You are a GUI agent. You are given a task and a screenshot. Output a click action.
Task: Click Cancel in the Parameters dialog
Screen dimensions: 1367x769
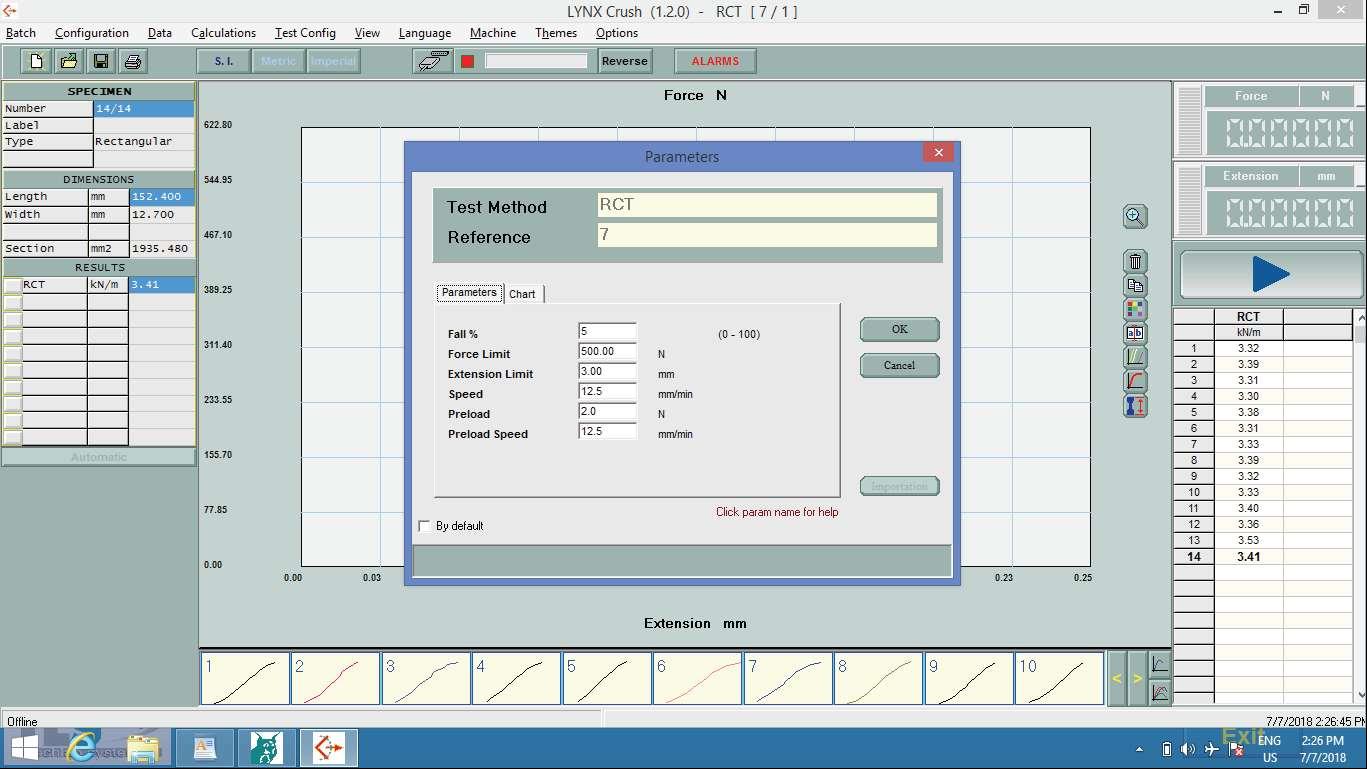click(899, 365)
